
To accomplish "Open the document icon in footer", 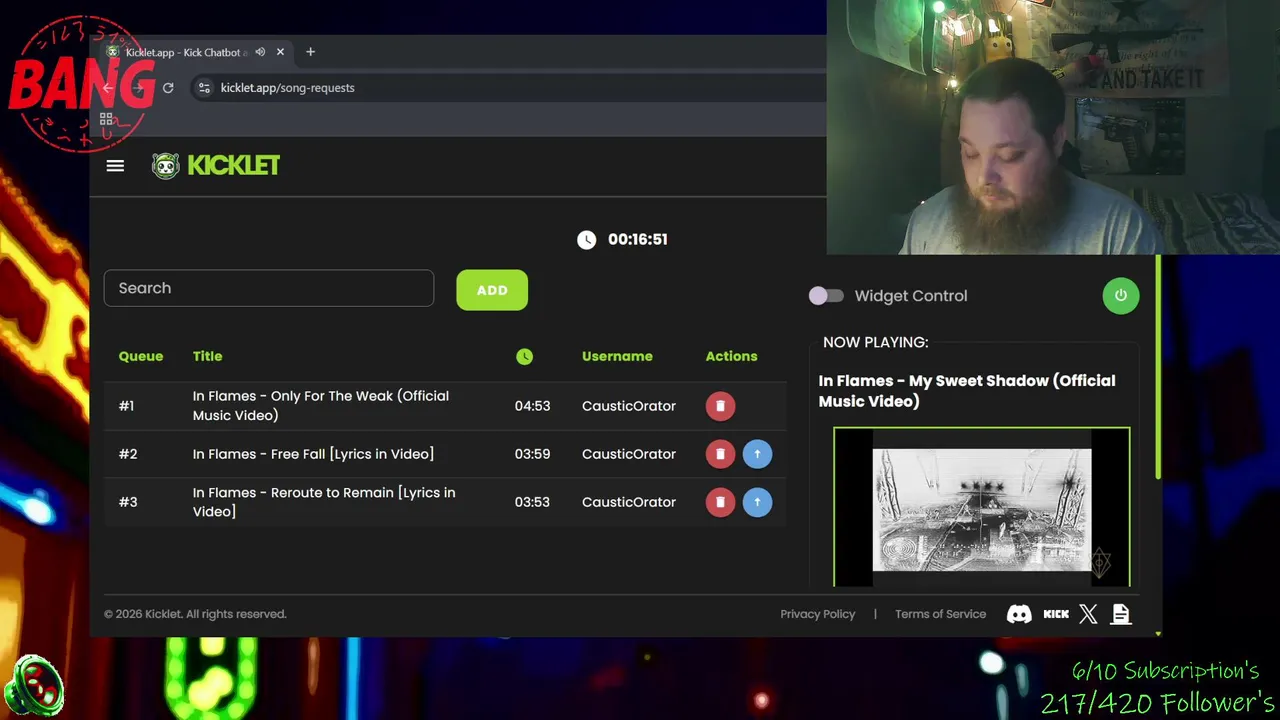I will point(1121,614).
